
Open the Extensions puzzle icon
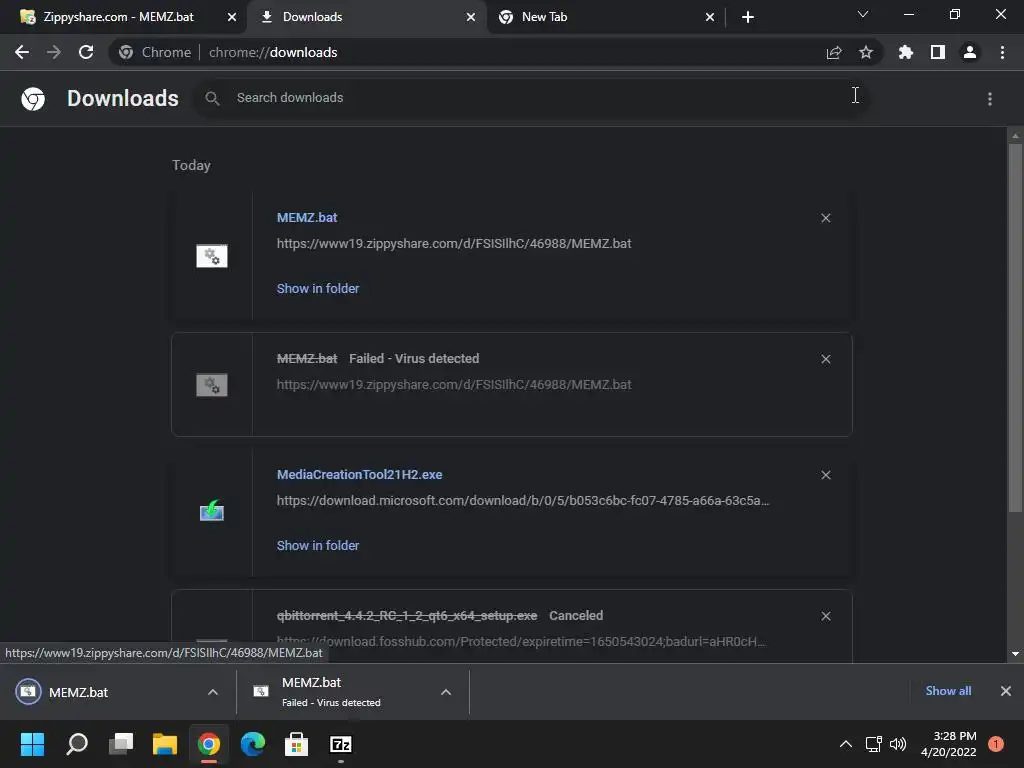point(906,52)
